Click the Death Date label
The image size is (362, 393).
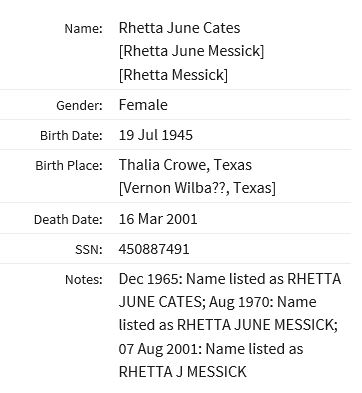(68, 220)
